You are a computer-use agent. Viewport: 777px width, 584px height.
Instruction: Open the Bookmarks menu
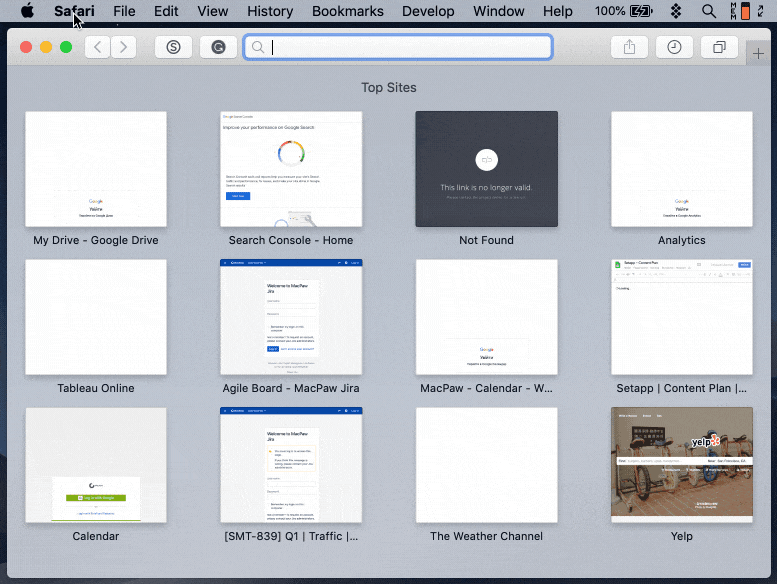pyautogui.click(x=348, y=11)
